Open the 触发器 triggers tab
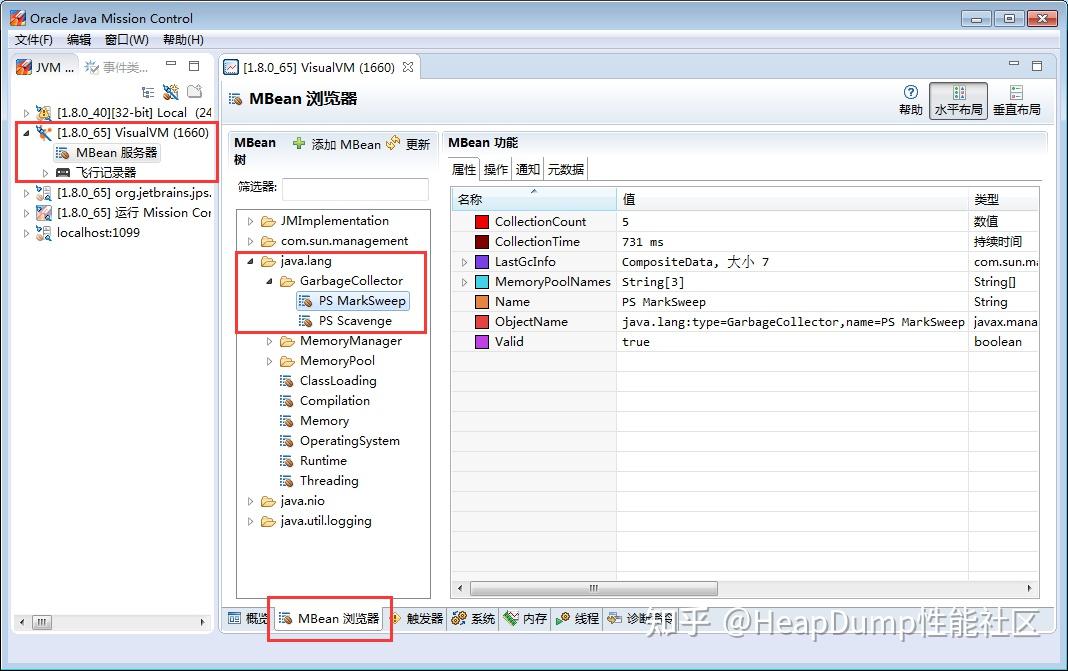This screenshot has height=671, width=1068. click(x=417, y=619)
